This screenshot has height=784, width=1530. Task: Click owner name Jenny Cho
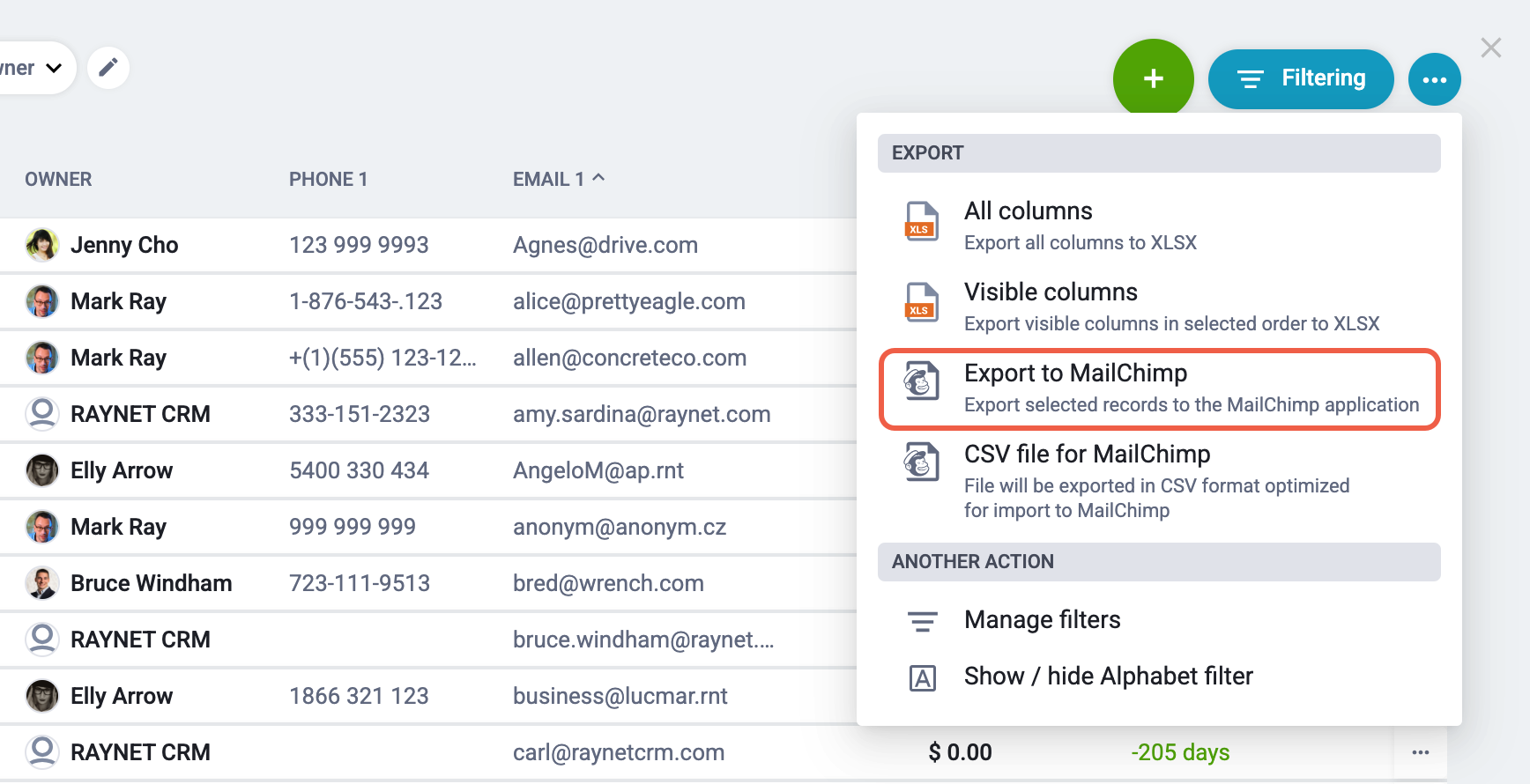coord(124,245)
